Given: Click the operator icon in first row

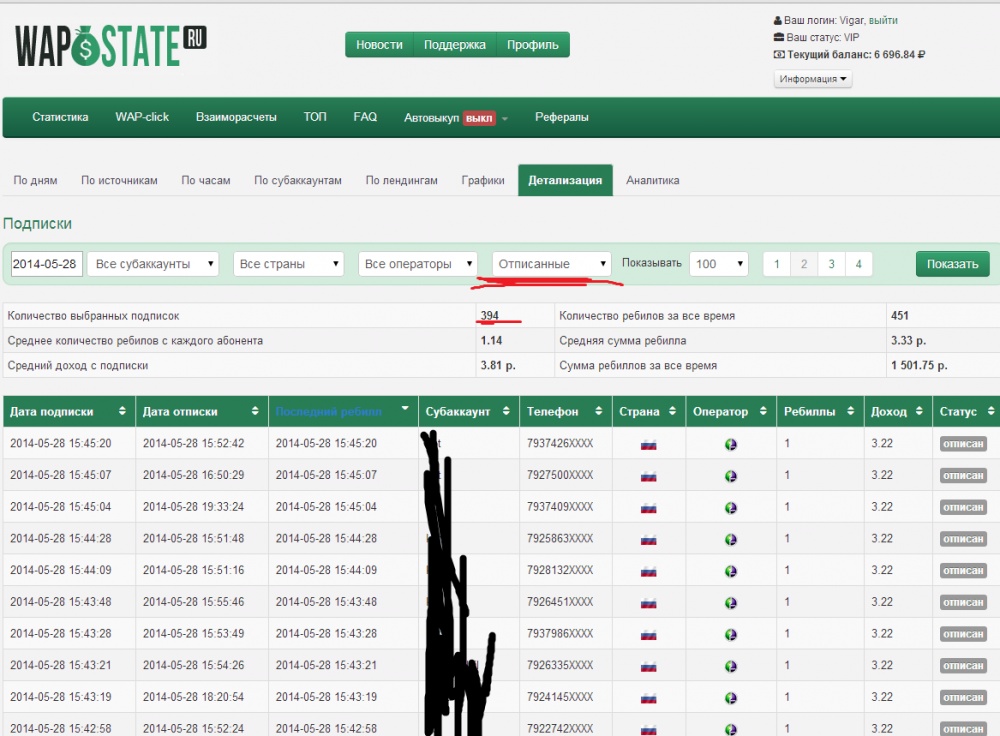Looking at the screenshot, I should (x=731, y=445).
